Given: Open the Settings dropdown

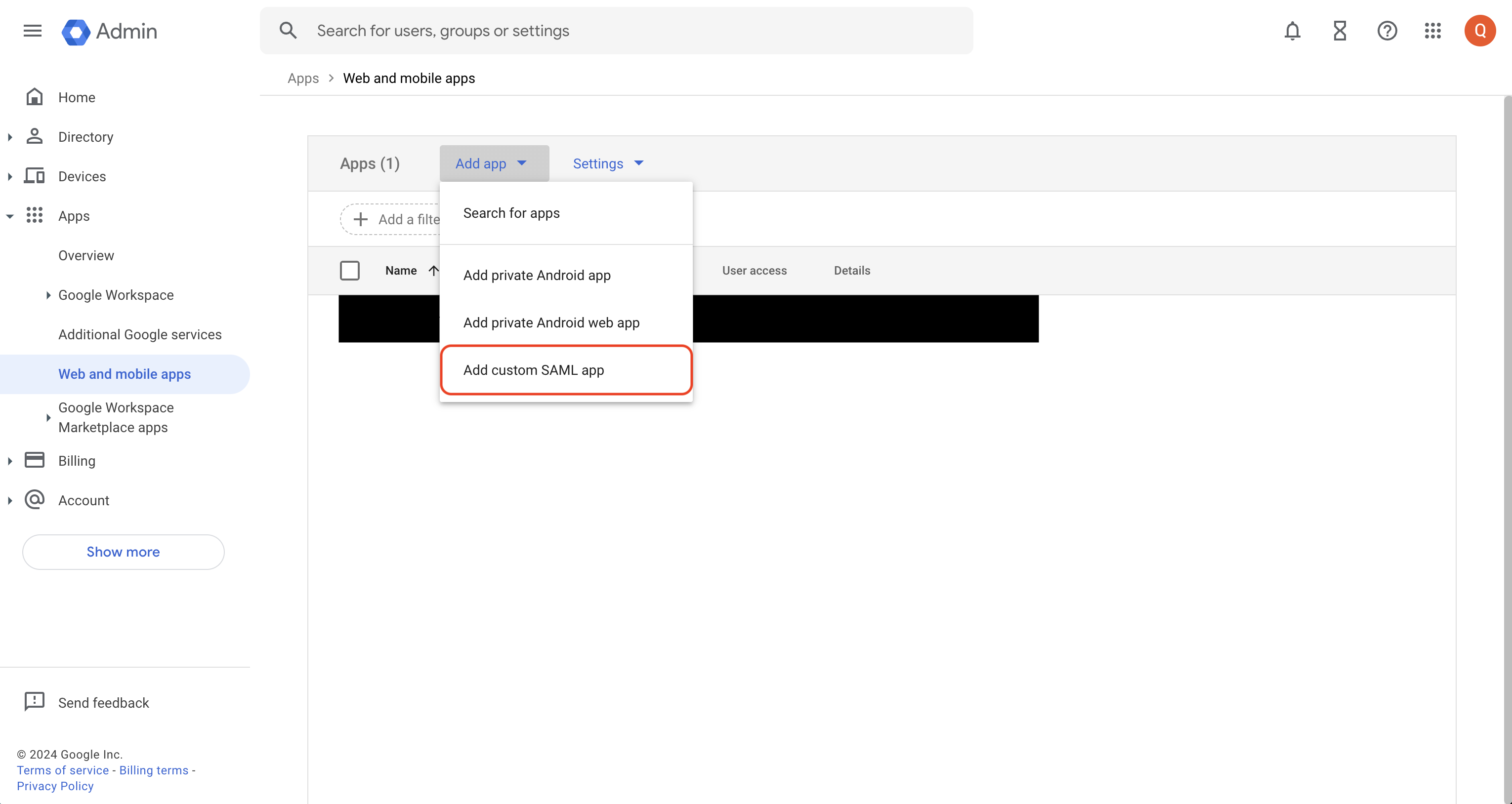Looking at the screenshot, I should pos(608,163).
